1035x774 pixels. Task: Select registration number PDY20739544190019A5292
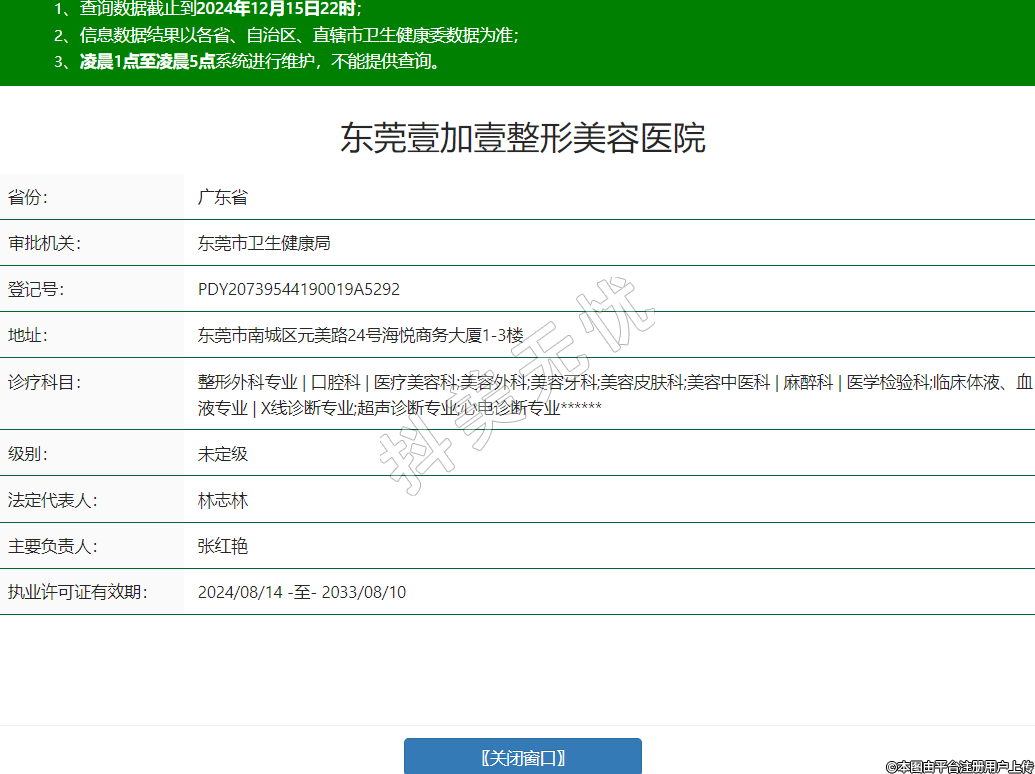click(298, 289)
